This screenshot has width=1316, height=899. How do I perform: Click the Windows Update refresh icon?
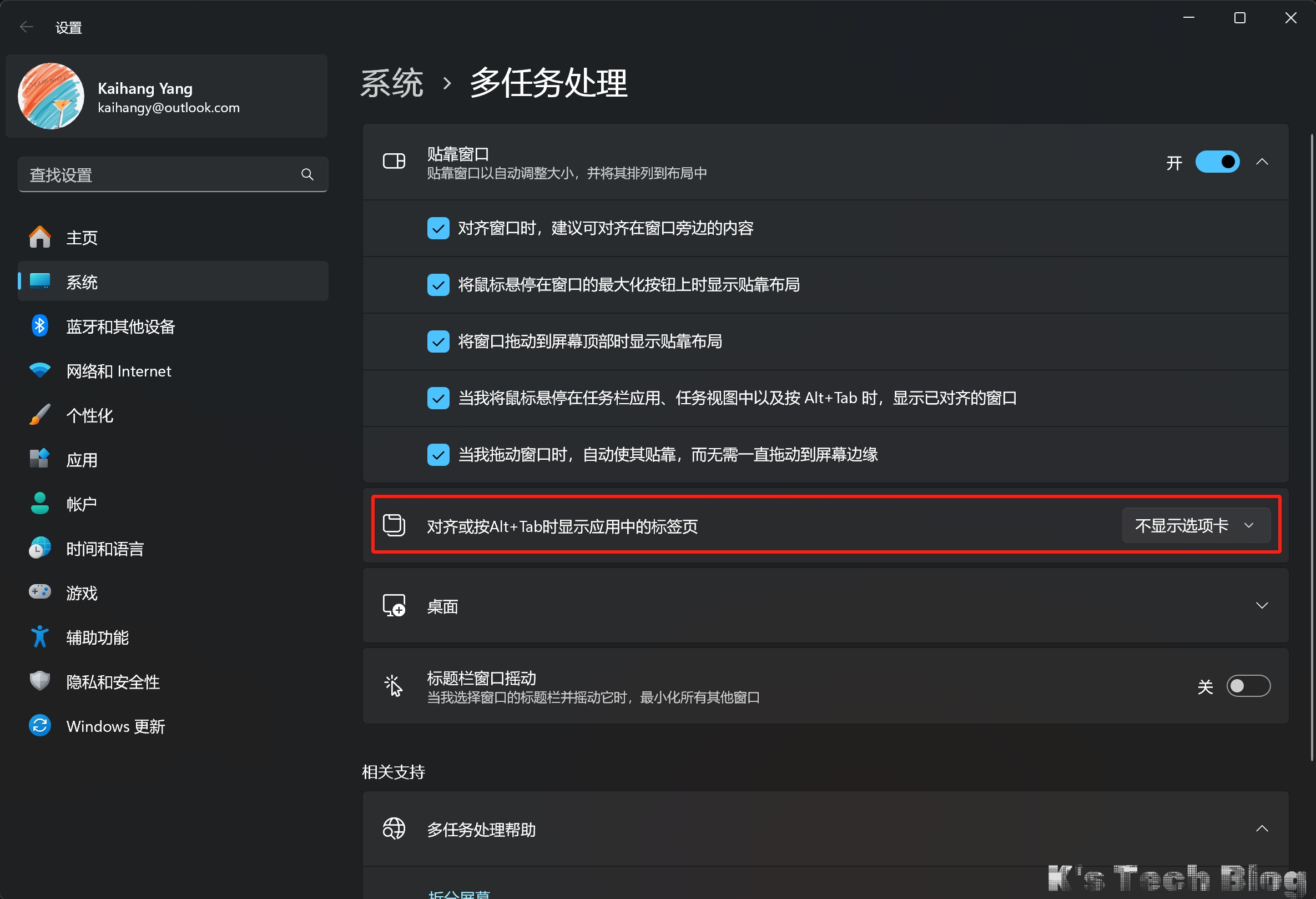coord(39,726)
